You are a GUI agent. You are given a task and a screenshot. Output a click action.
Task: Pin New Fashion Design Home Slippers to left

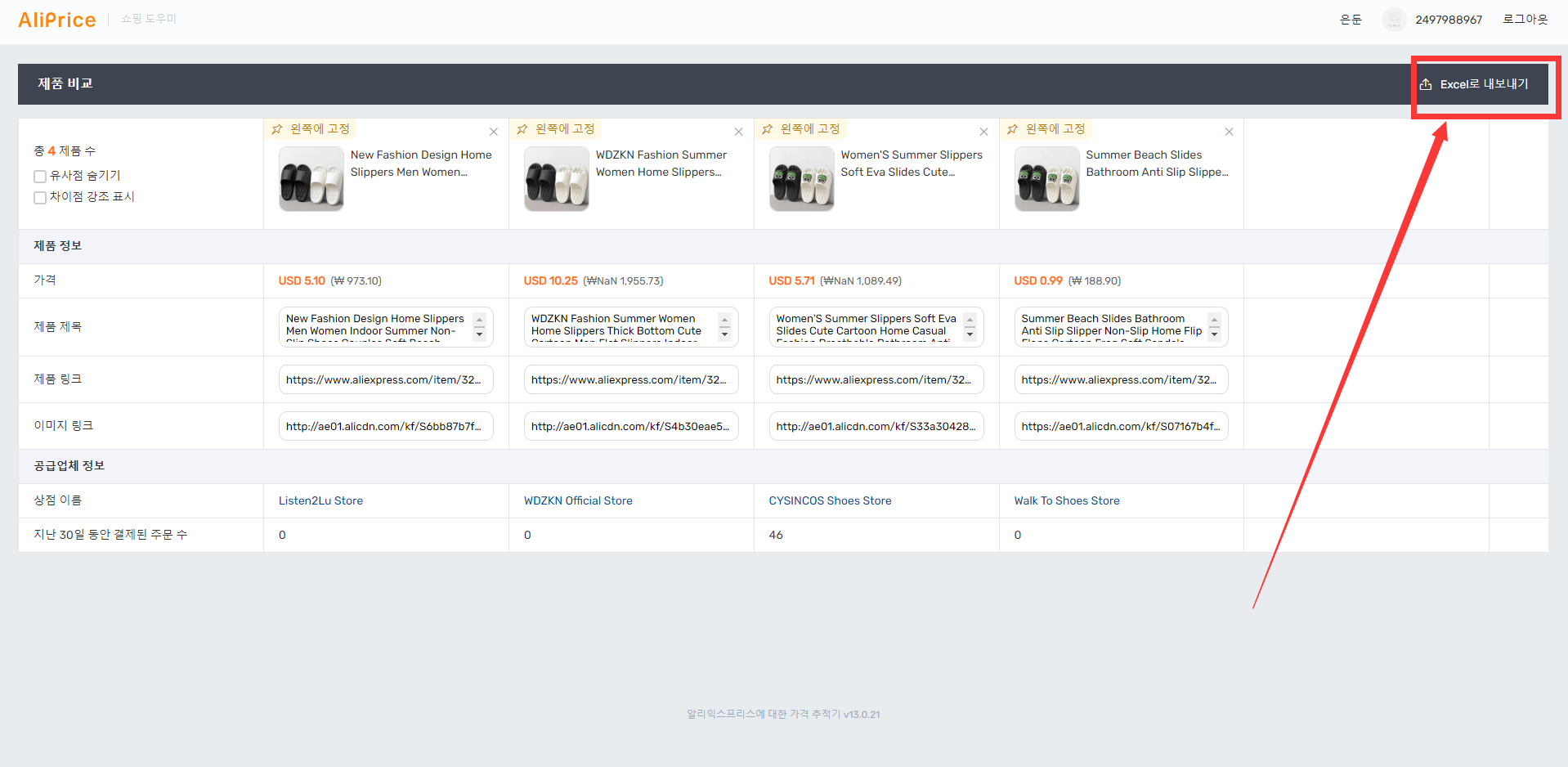pos(311,129)
